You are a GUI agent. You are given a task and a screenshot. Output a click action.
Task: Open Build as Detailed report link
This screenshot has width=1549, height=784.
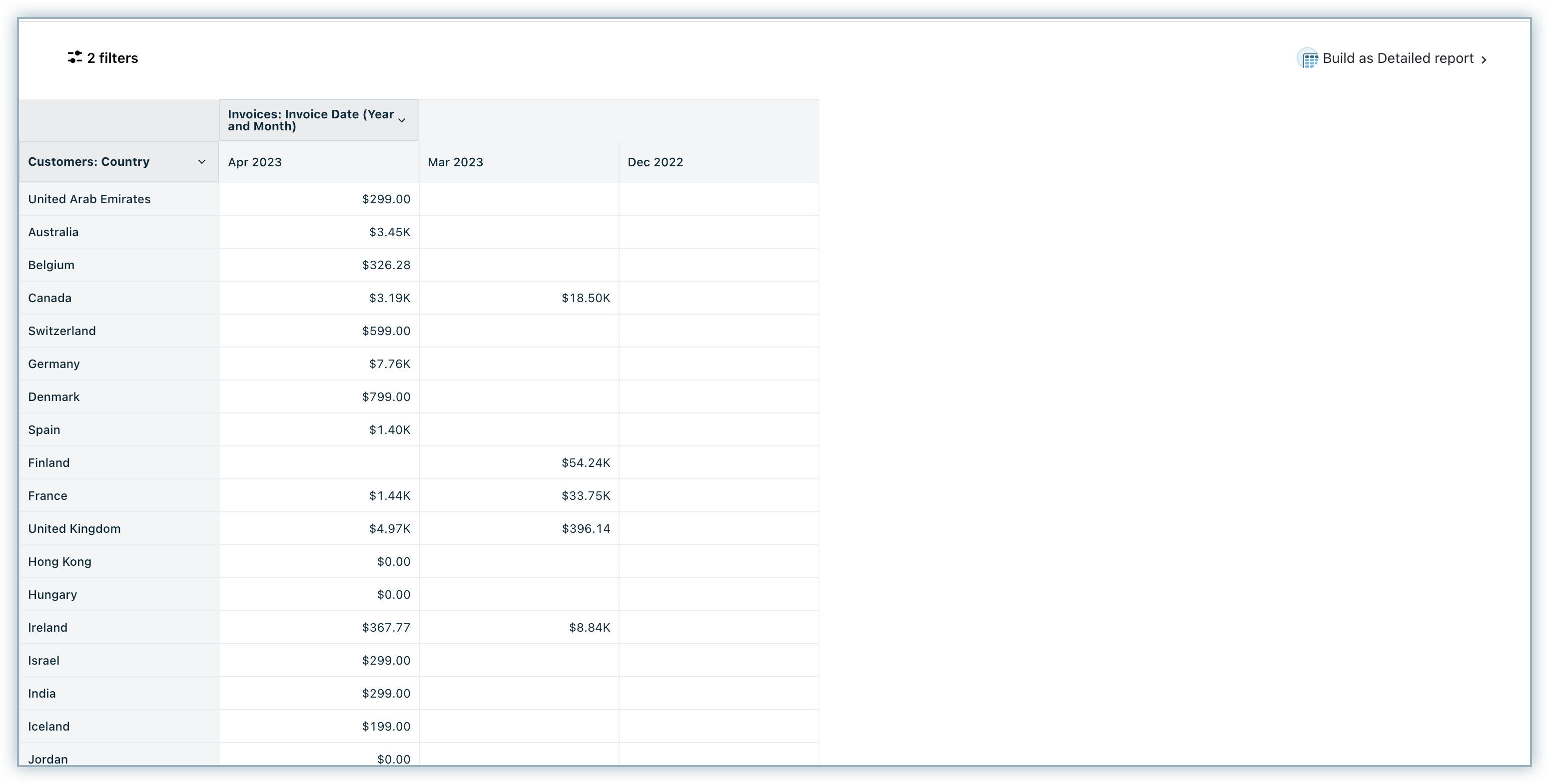pyautogui.click(x=1398, y=58)
